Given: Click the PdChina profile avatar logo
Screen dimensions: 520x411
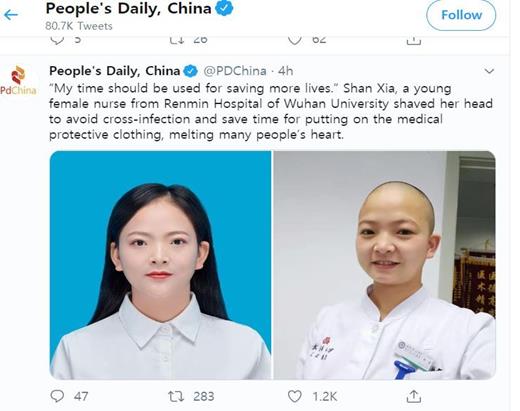Looking at the screenshot, I should [18, 80].
